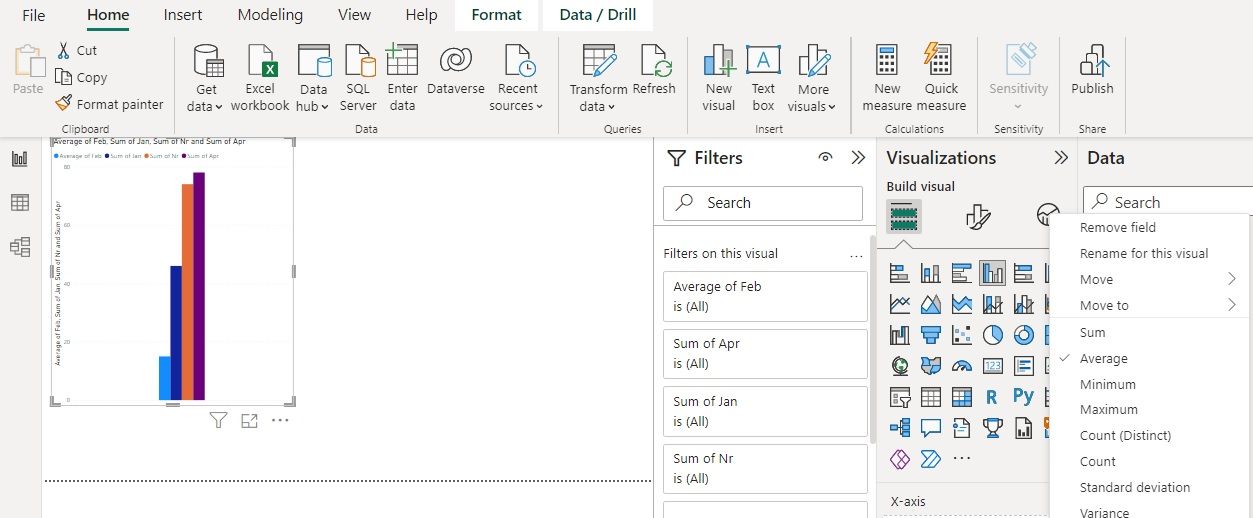Screen dimensions: 1253x518
Task: Select the scatter chart visual
Action: (962, 335)
